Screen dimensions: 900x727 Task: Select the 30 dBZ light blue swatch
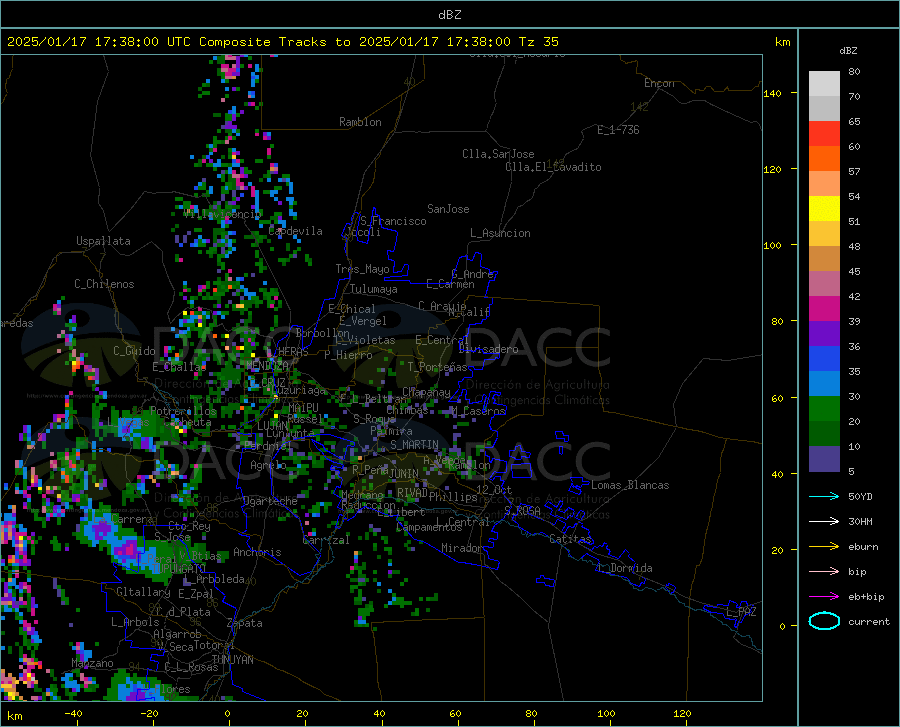824,384
